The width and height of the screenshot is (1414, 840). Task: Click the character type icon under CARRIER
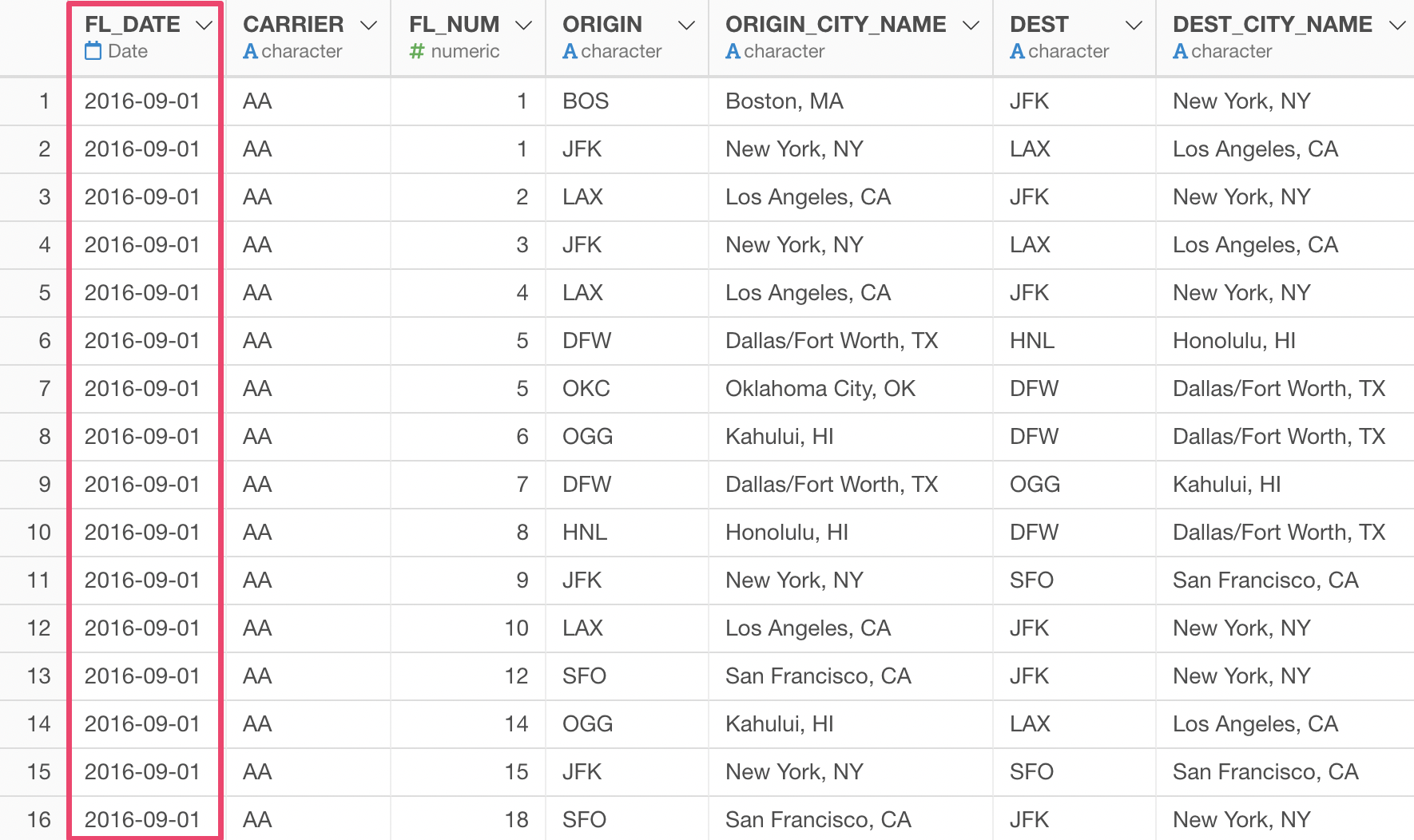click(250, 51)
